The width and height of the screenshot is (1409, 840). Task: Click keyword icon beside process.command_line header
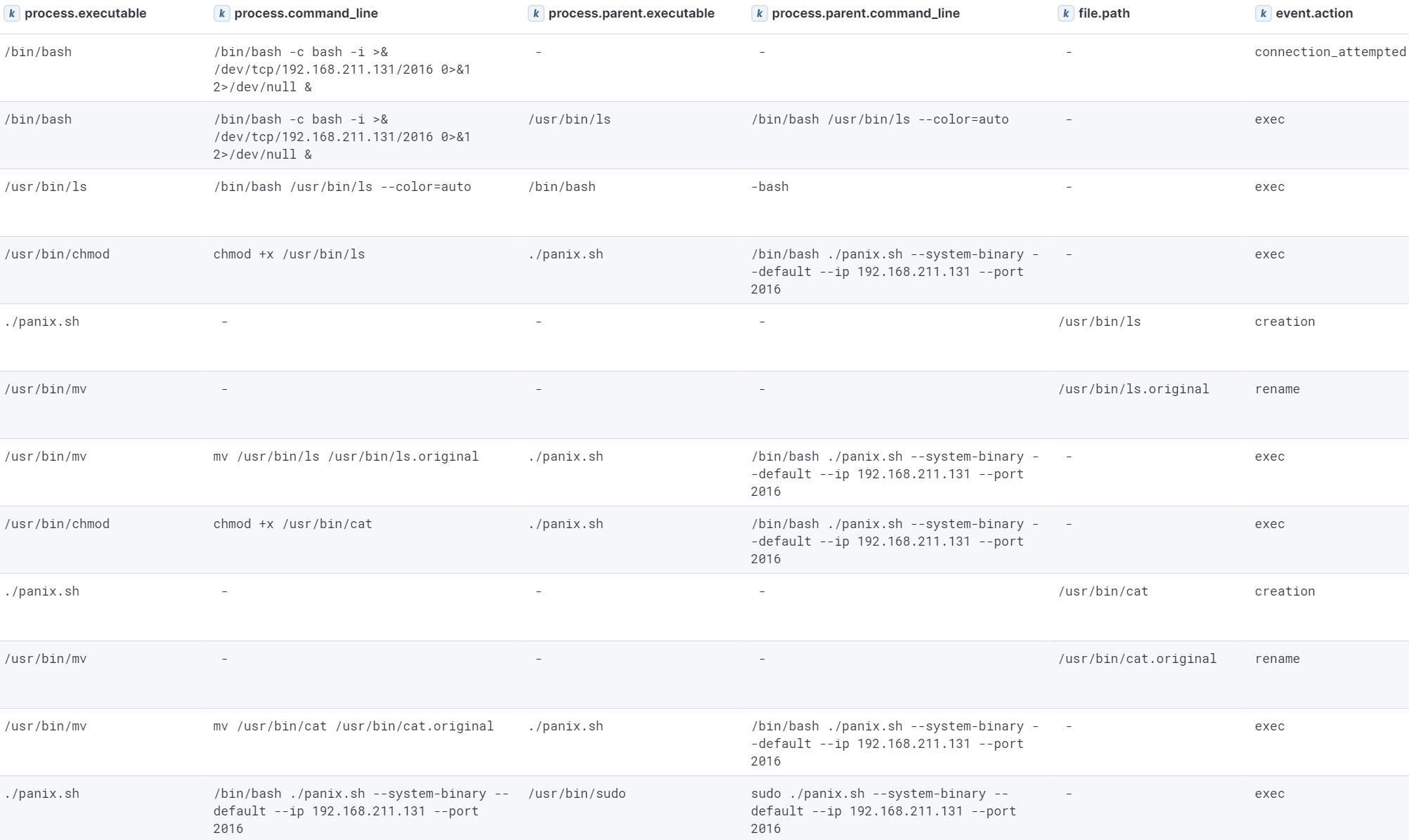[221, 13]
